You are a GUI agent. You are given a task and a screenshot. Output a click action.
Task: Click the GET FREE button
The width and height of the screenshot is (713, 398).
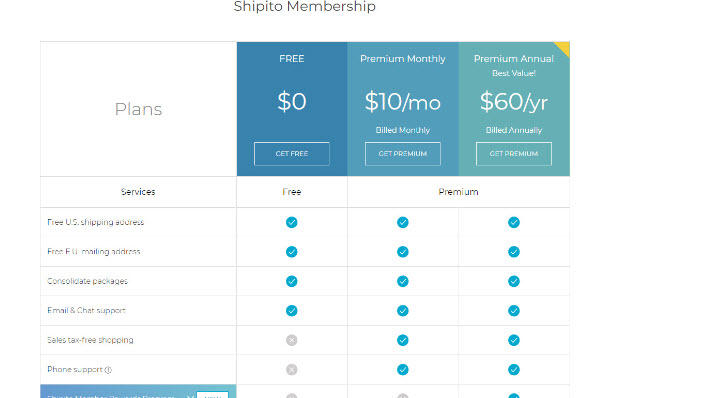[291, 154]
